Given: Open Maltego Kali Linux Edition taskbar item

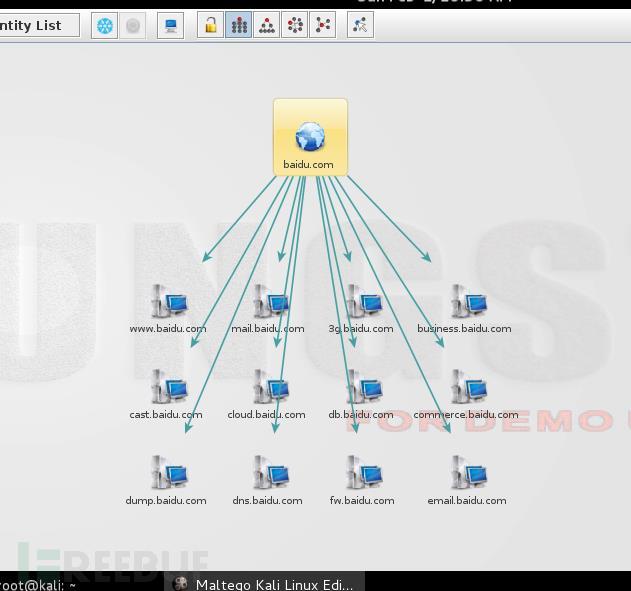Looking at the screenshot, I should pyautogui.click(x=264, y=583).
